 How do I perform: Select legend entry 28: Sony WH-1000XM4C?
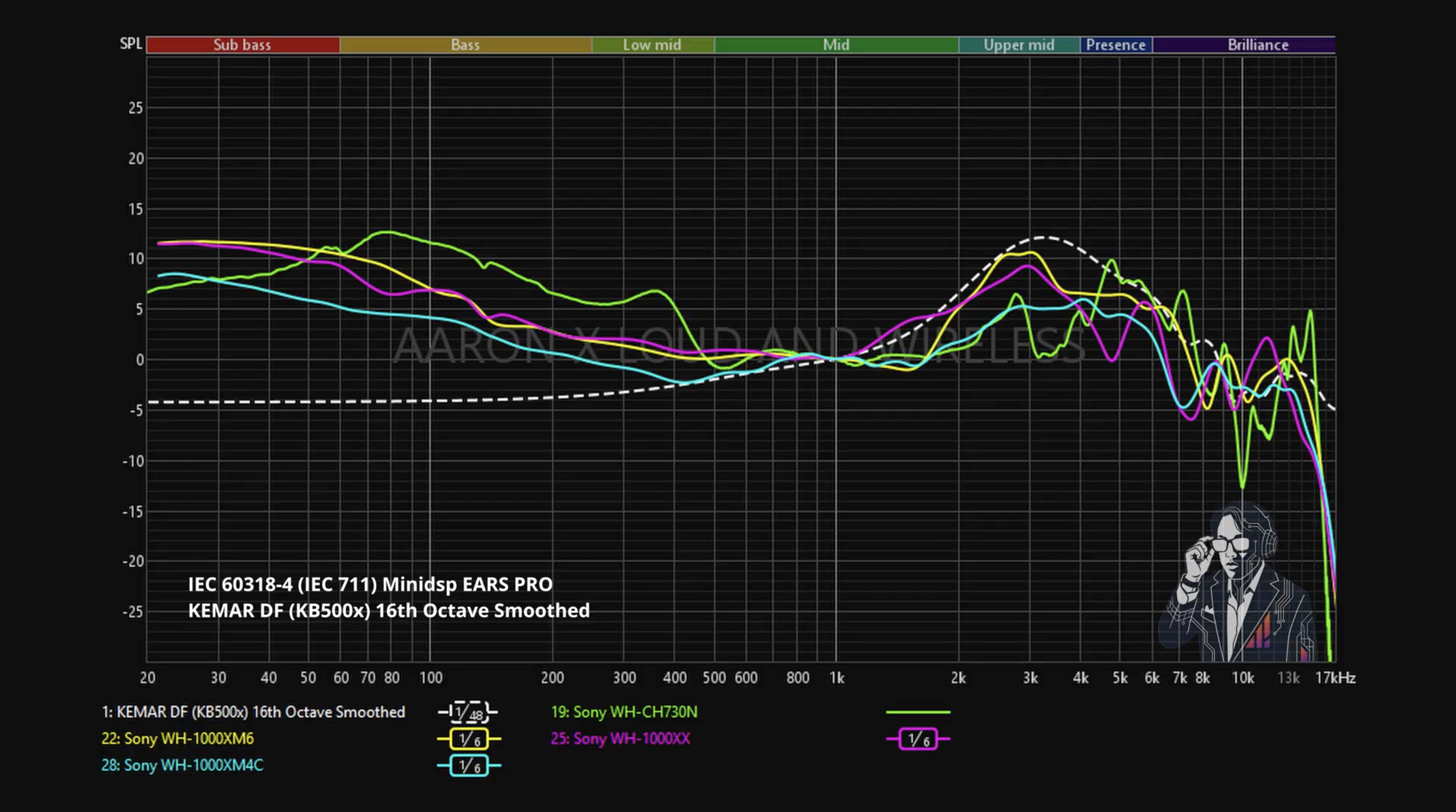pyautogui.click(x=182, y=765)
